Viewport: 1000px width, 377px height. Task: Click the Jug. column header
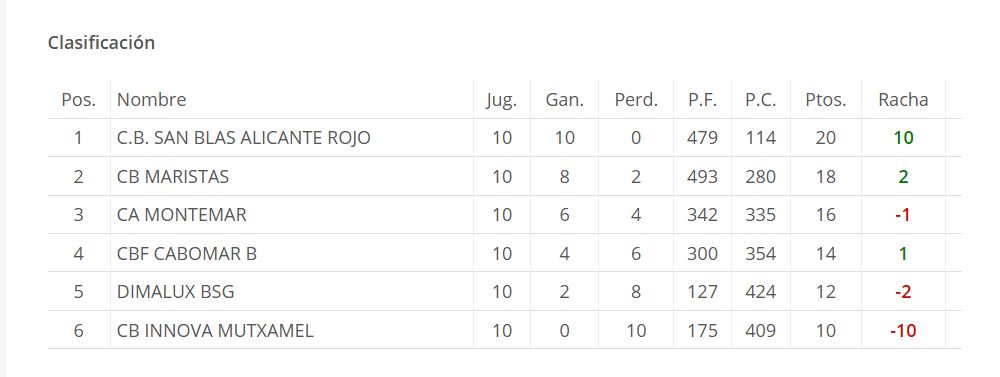501,100
